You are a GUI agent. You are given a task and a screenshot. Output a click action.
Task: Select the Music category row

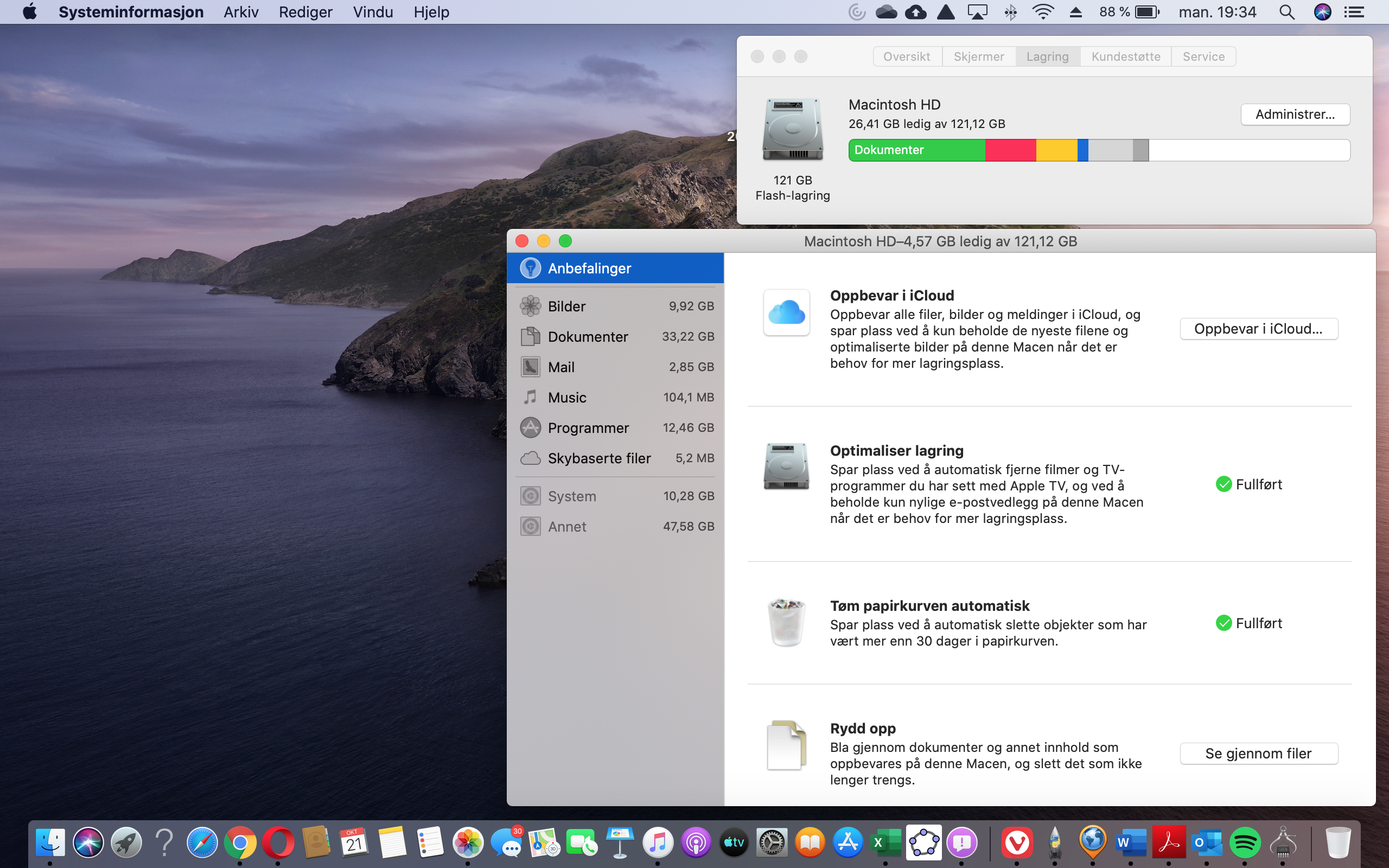615,397
